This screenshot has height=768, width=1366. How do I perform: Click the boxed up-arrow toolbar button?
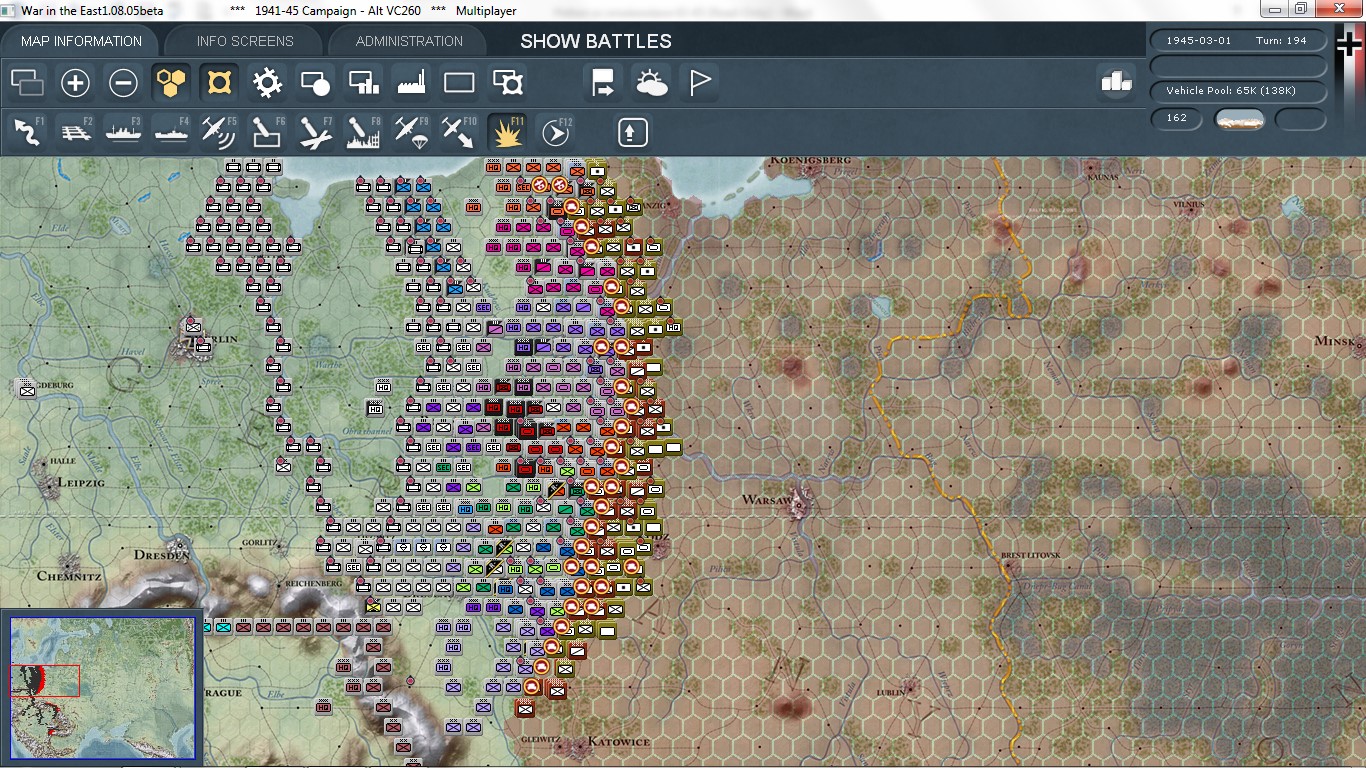[632, 132]
